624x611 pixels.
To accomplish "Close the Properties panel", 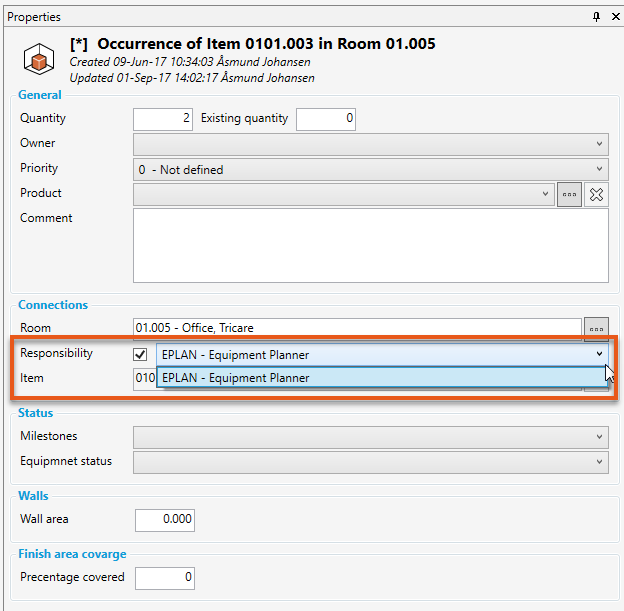I will coord(612,17).
